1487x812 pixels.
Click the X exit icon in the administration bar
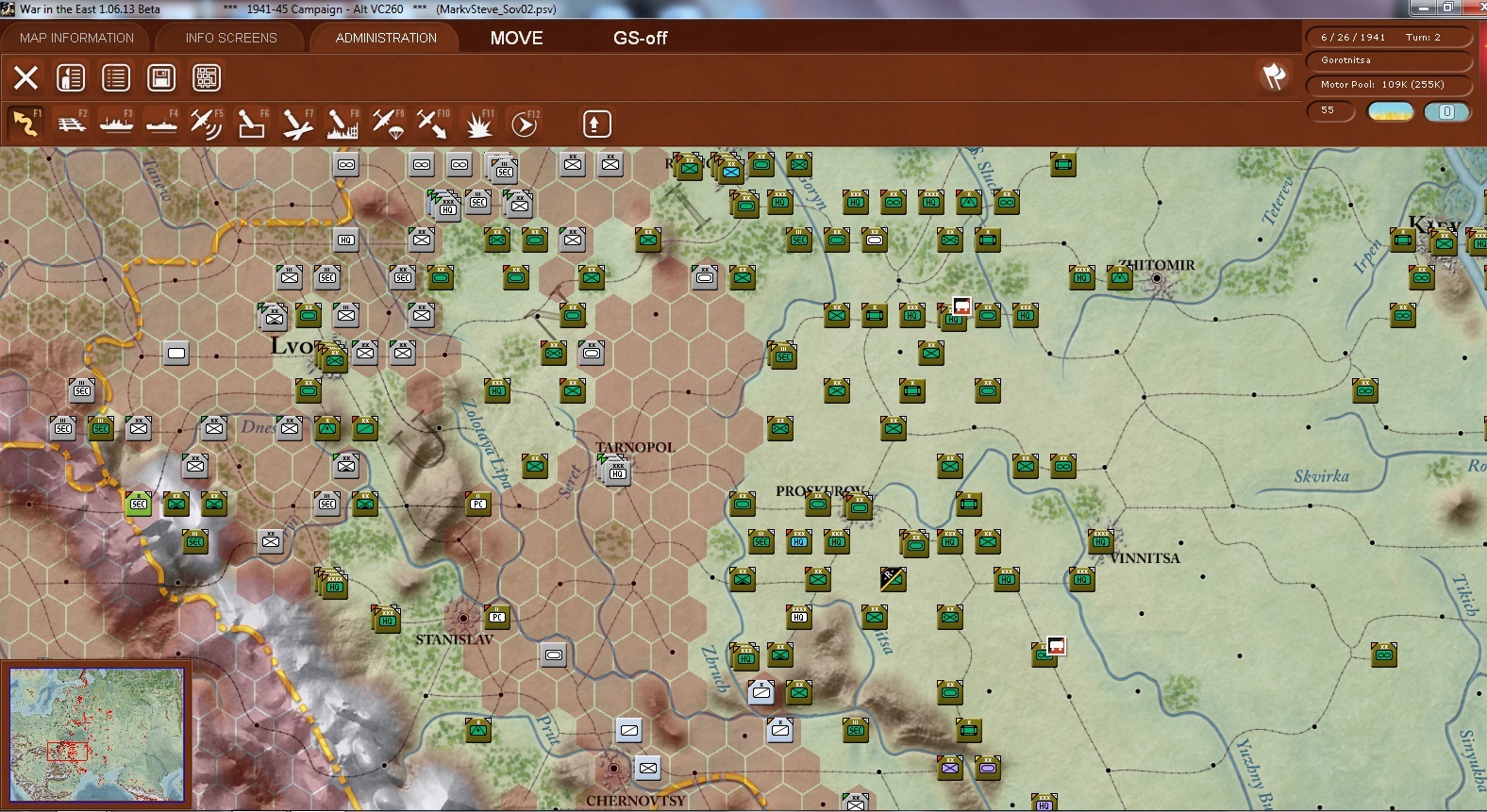pyautogui.click(x=25, y=77)
